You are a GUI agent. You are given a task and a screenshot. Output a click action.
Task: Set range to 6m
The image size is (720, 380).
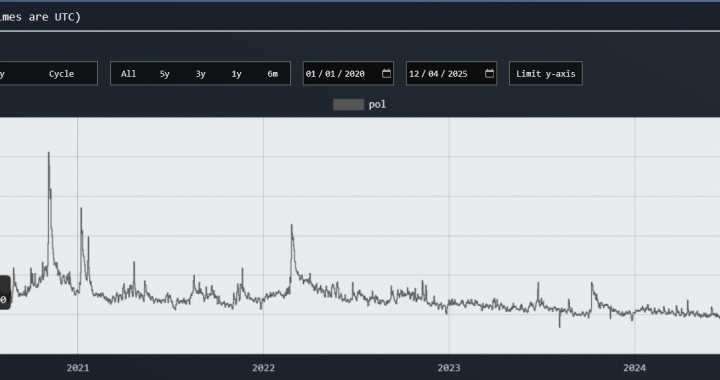[x=273, y=74]
